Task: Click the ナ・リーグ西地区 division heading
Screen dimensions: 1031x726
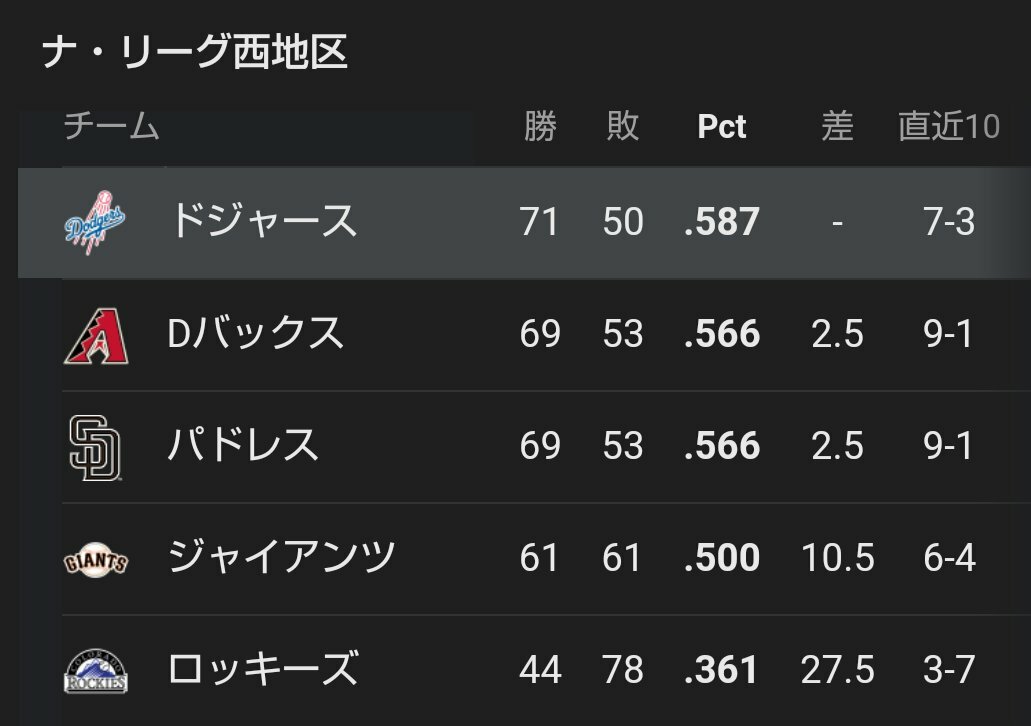Action: click(195, 53)
